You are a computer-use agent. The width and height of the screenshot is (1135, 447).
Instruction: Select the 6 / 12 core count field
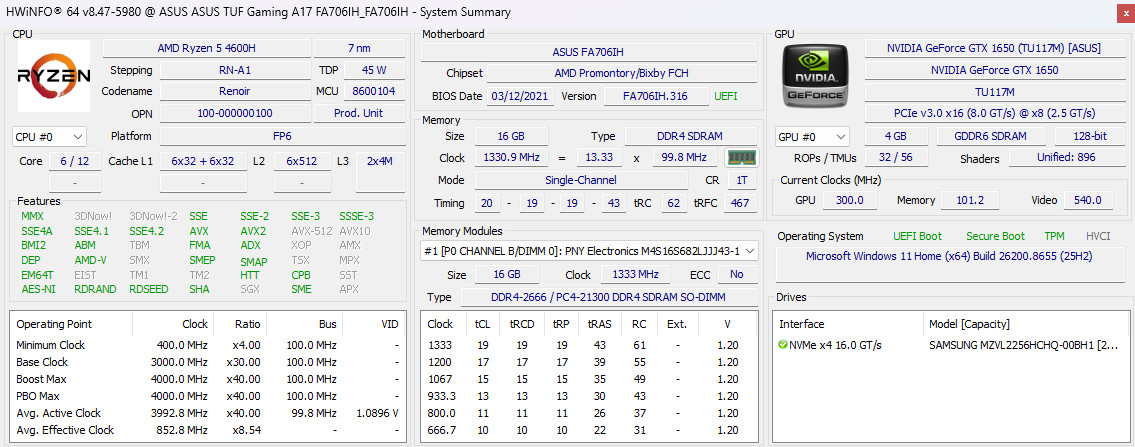pos(75,161)
